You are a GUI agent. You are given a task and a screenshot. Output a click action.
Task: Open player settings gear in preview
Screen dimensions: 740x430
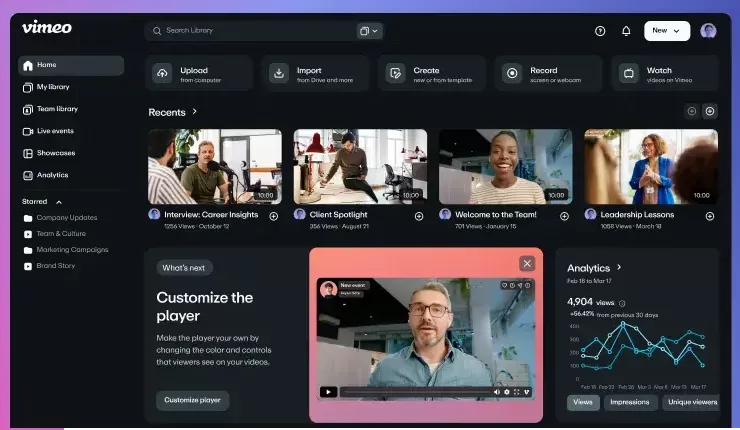507,392
